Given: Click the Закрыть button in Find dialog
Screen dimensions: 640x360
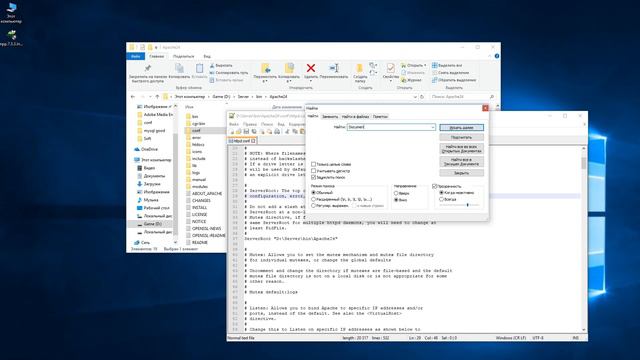Looking at the screenshot, I should [461, 173].
